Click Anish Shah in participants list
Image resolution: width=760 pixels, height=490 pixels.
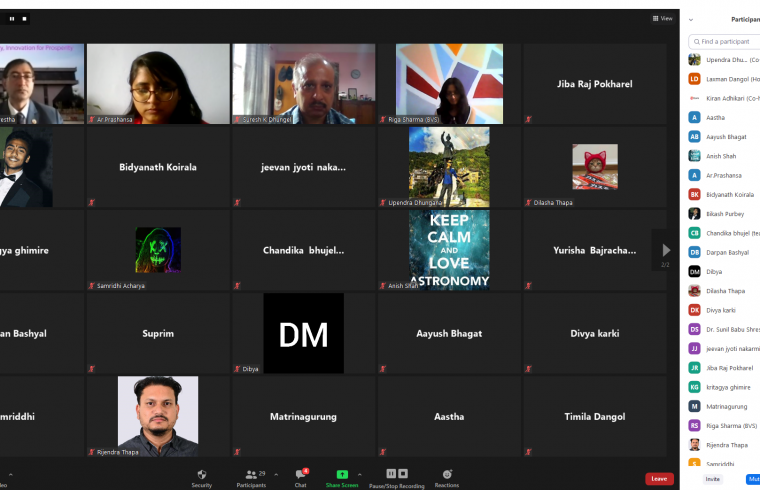pyautogui.click(x=724, y=156)
